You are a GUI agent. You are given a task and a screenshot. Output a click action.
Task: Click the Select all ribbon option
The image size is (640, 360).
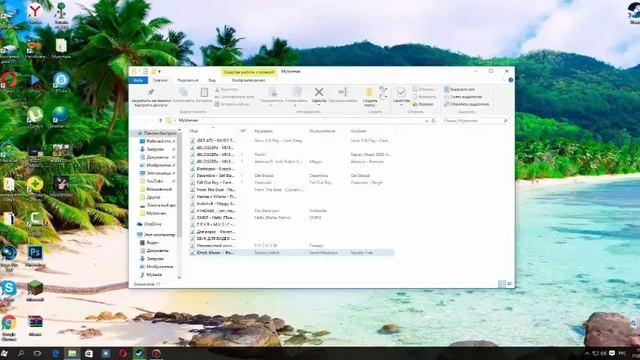coord(459,89)
